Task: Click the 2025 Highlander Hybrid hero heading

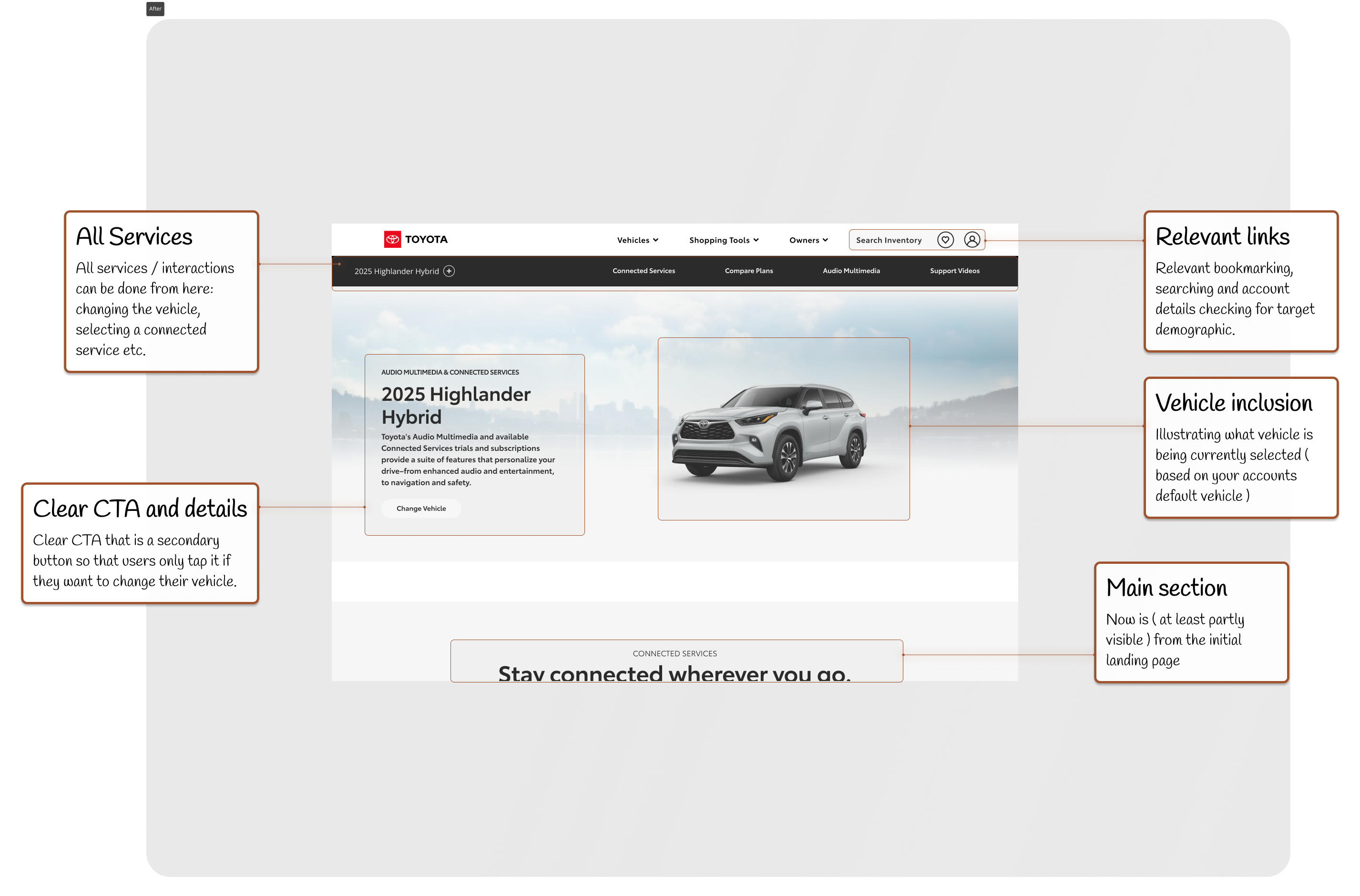Action: (456, 405)
